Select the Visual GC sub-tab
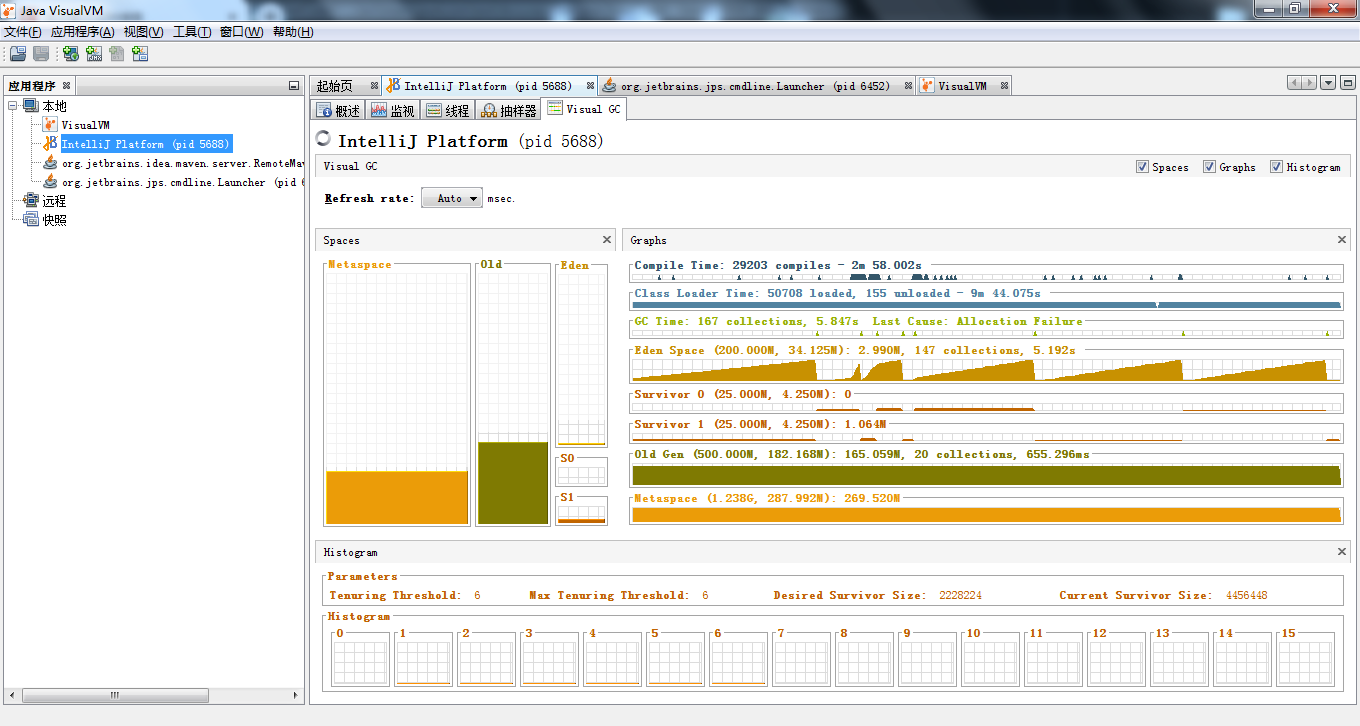Screen dimensions: 1360x726 click(584, 109)
